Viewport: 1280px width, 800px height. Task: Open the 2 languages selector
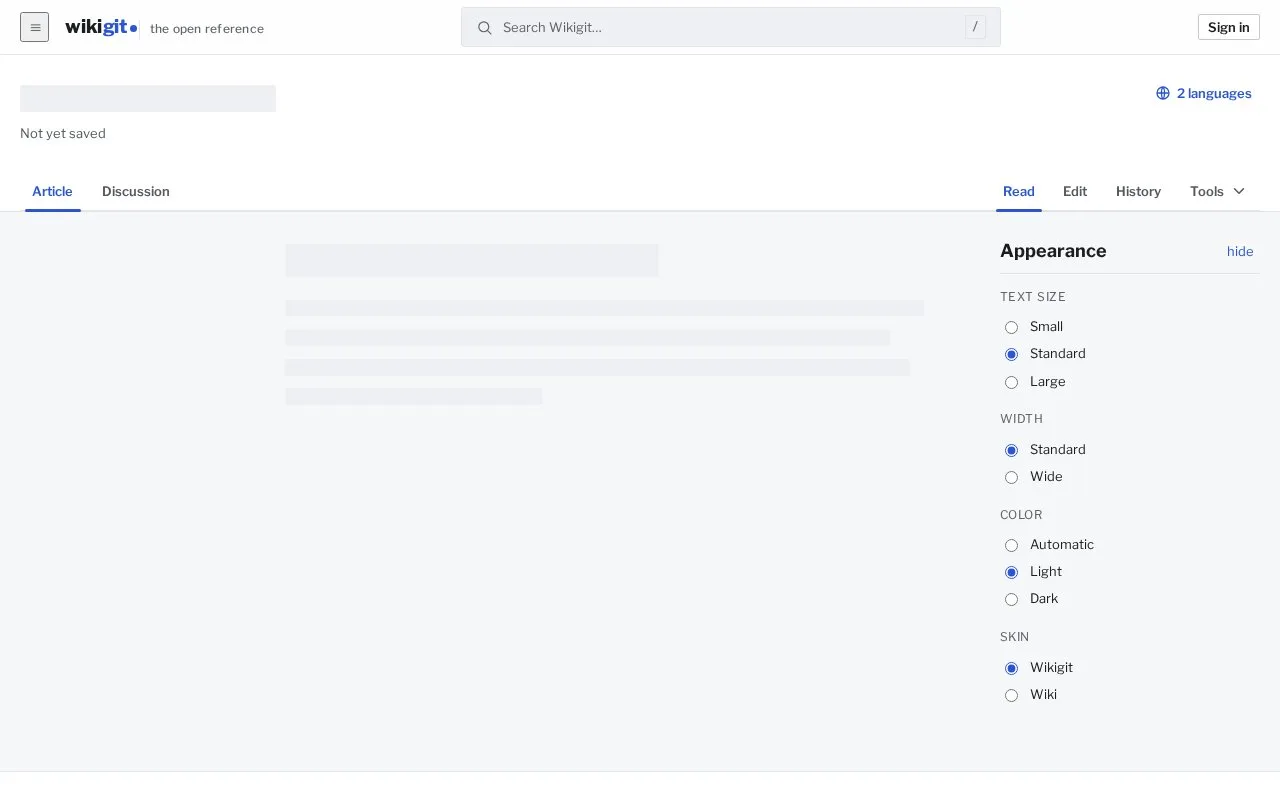[x=1204, y=93]
